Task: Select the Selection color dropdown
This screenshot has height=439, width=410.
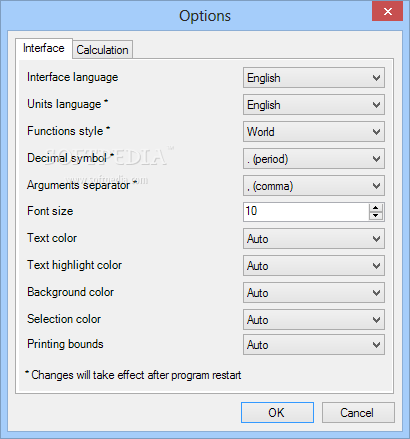Action: click(314, 320)
